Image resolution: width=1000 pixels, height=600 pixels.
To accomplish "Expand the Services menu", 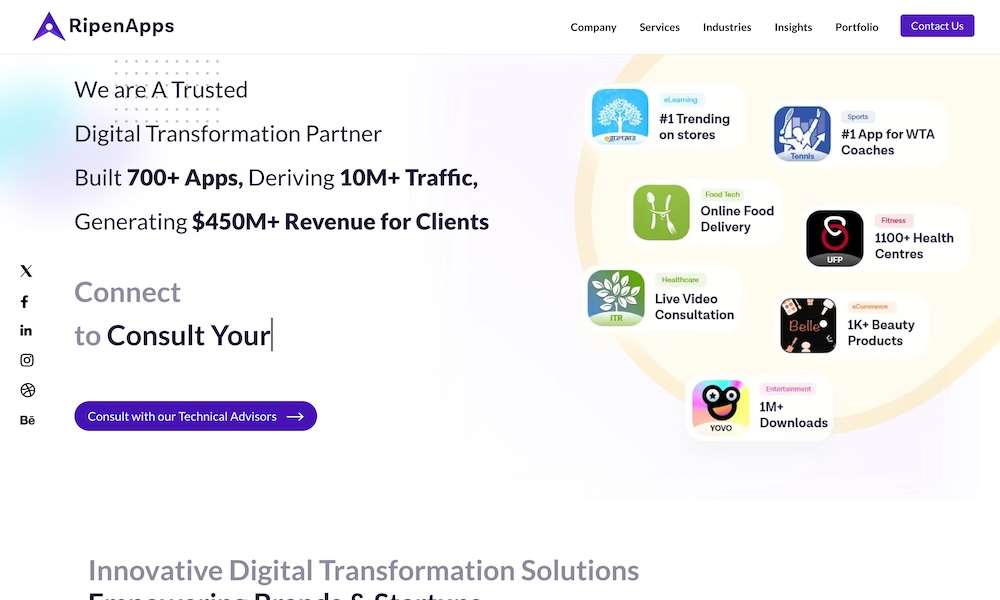I will [x=659, y=27].
